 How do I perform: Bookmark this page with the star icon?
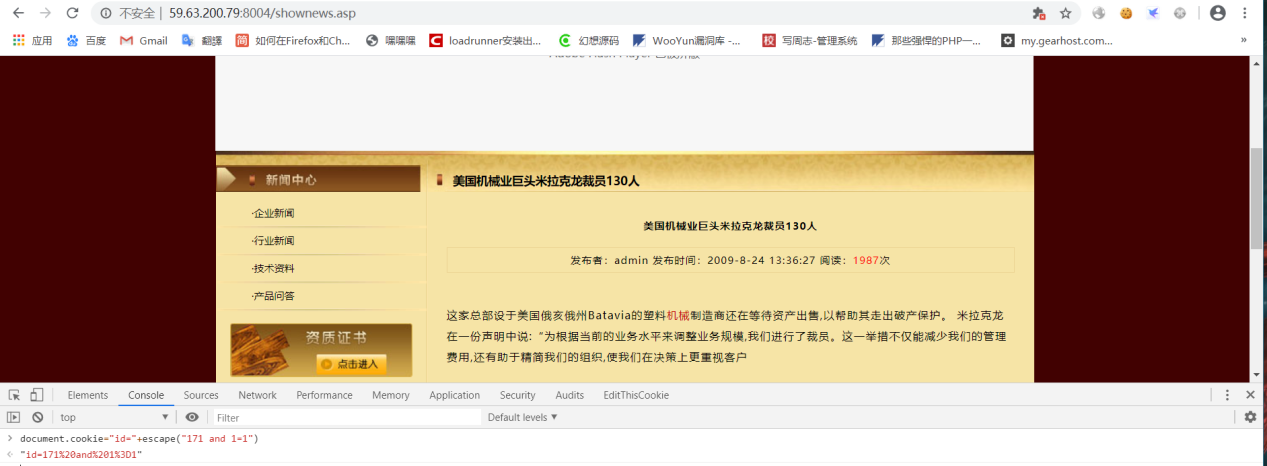pos(1066,13)
